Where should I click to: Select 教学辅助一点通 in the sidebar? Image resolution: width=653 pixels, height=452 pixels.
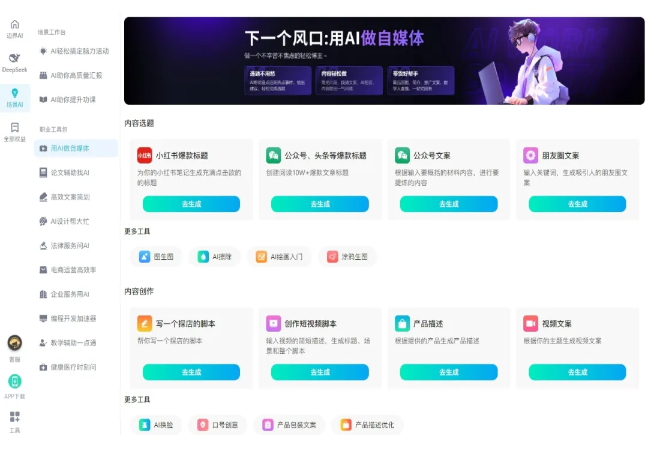[x=76, y=343]
